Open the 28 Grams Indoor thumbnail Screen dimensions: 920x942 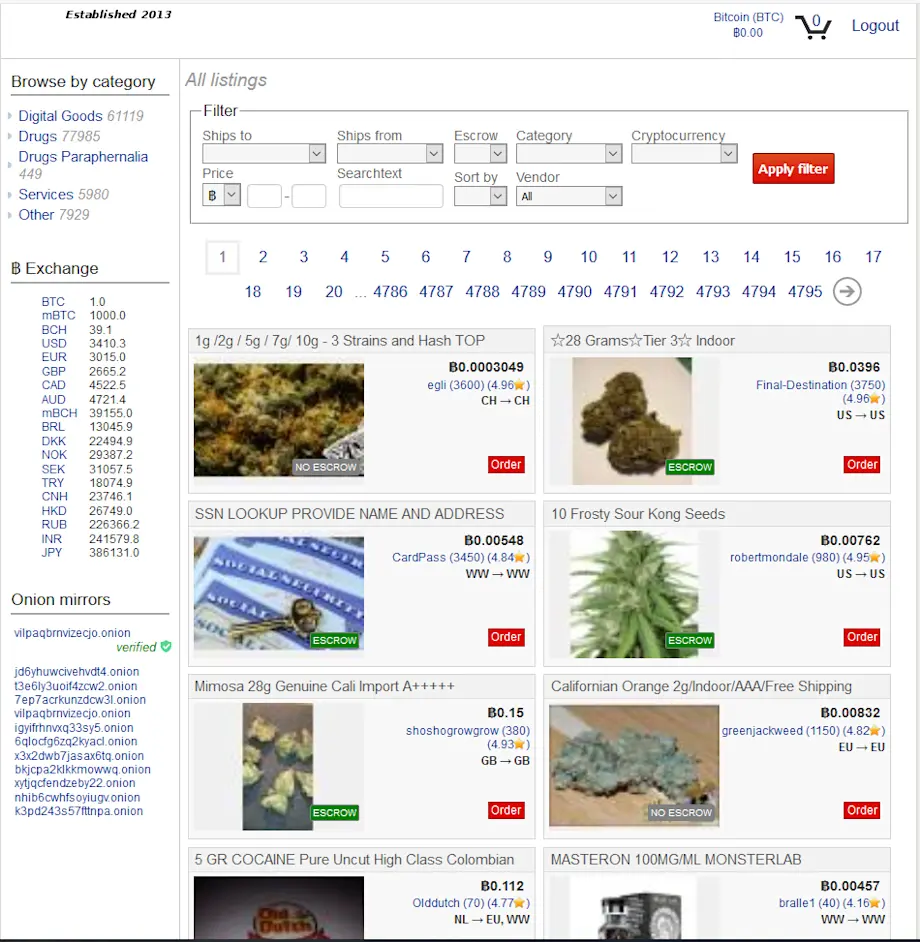[x=632, y=421]
